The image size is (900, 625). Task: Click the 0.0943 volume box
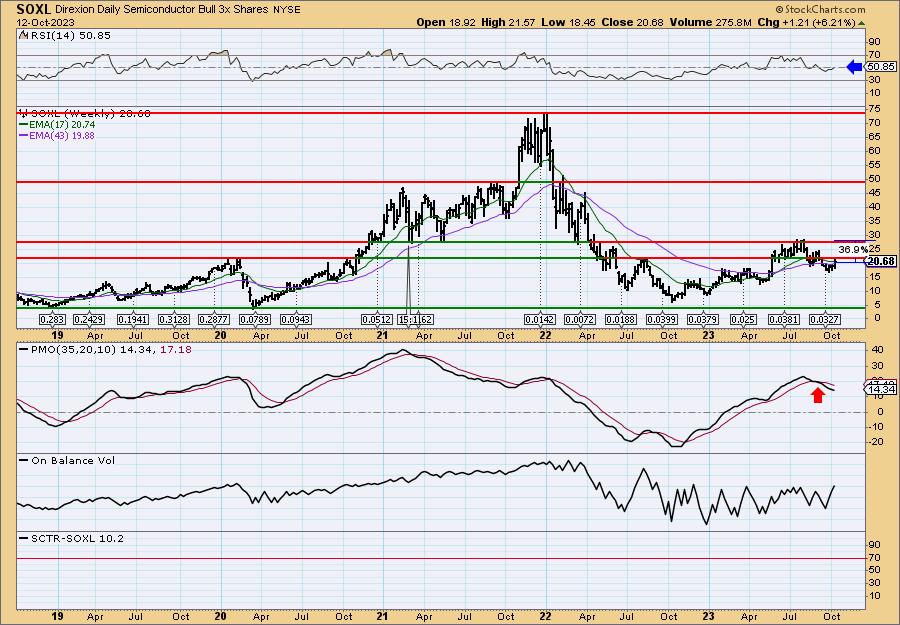[x=296, y=320]
